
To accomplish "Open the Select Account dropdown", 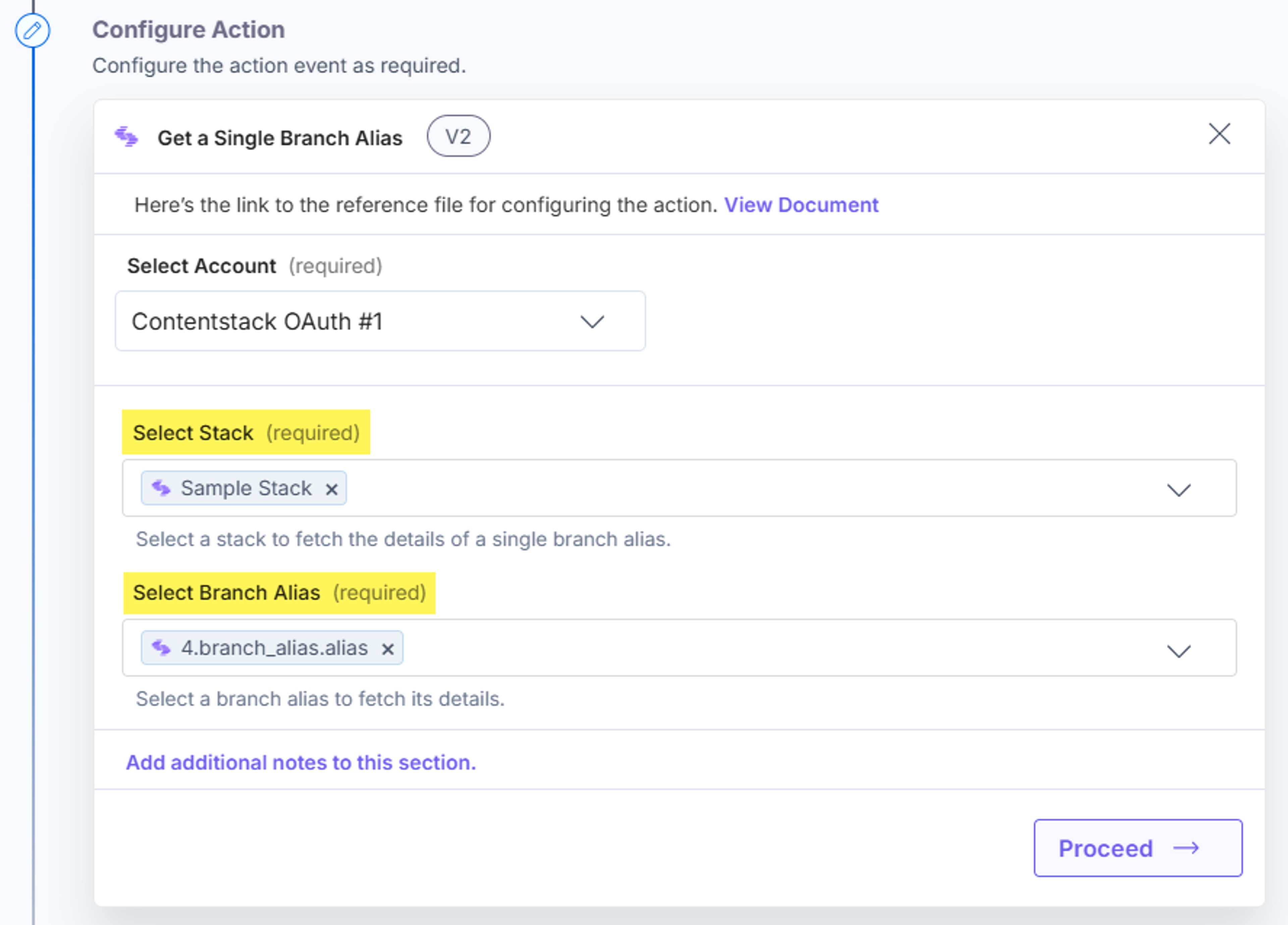I will point(380,321).
